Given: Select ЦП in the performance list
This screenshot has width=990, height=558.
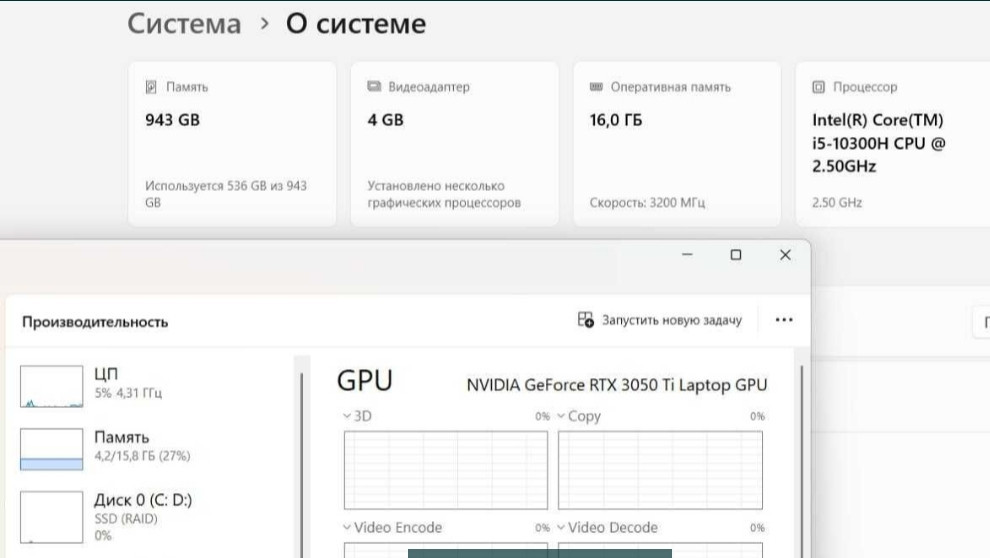Looking at the screenshot, I should tap(152, 385).
